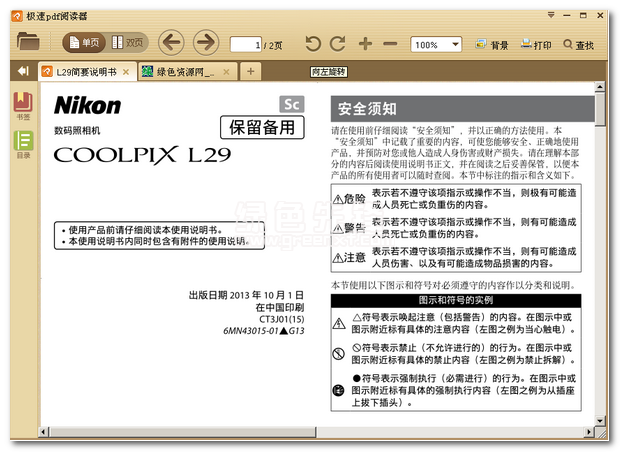Click the 打印 print button
This screenshot has height=452, width=620.
[x=536, y=45]
